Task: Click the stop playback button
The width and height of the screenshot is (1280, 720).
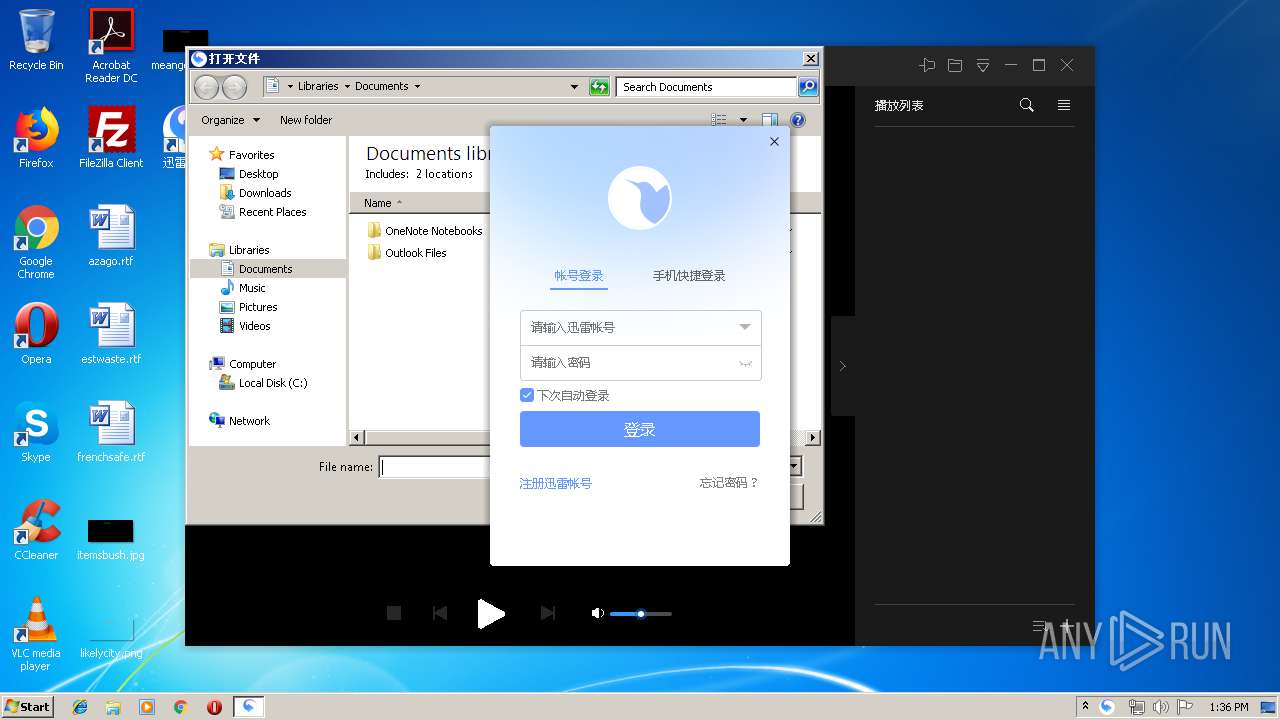Action: [x=394, y=613]
